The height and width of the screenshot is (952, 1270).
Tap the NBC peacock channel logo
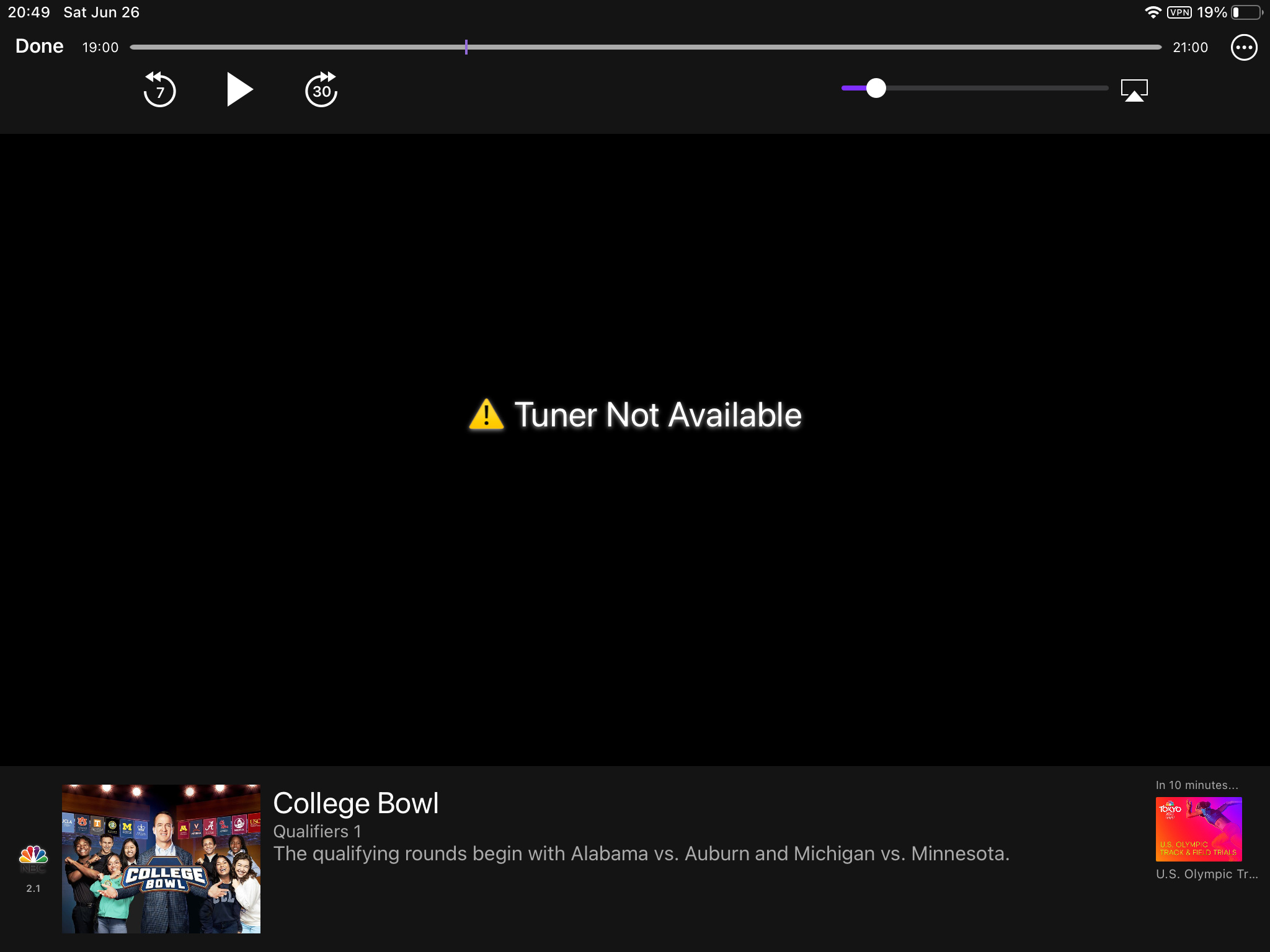33,857
